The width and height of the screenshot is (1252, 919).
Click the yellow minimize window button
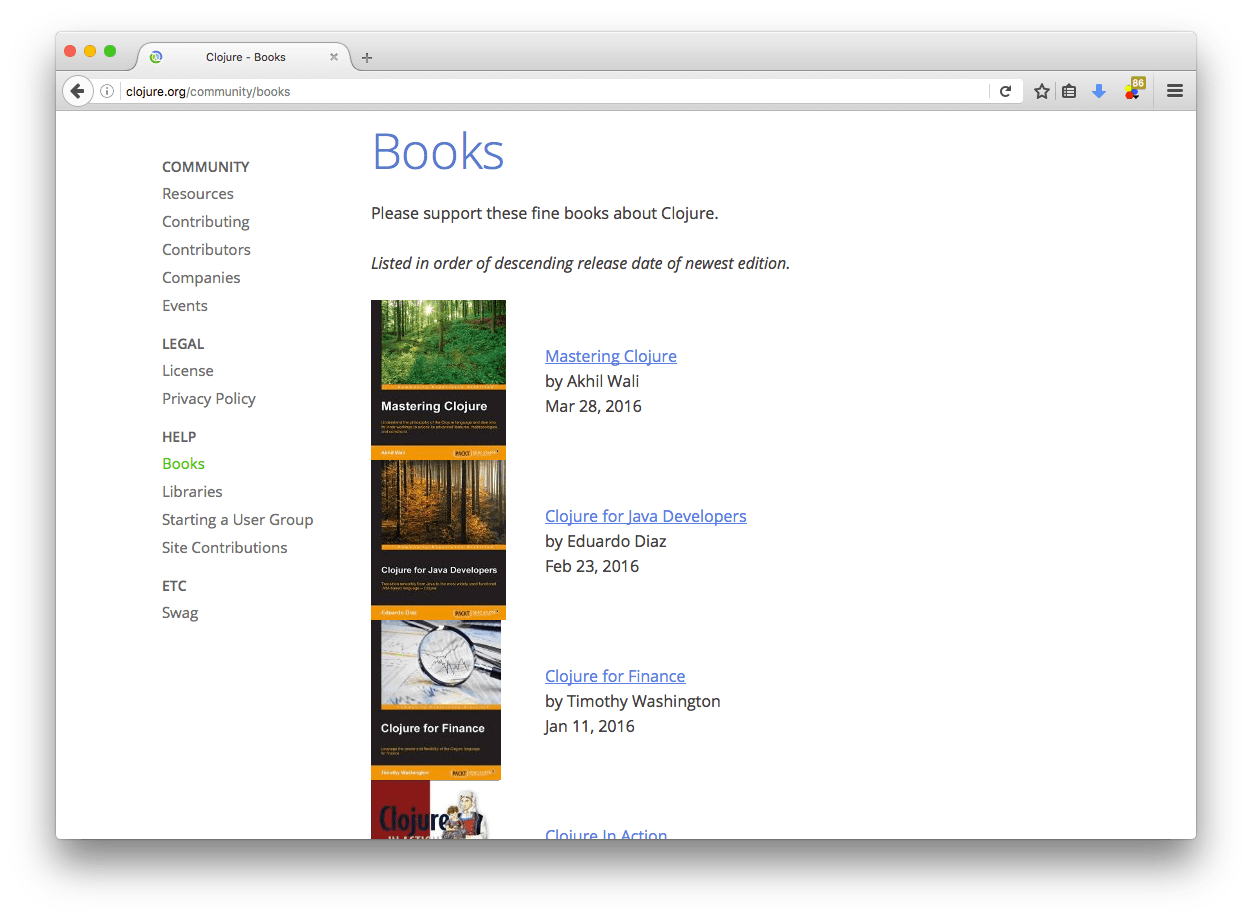90,51
